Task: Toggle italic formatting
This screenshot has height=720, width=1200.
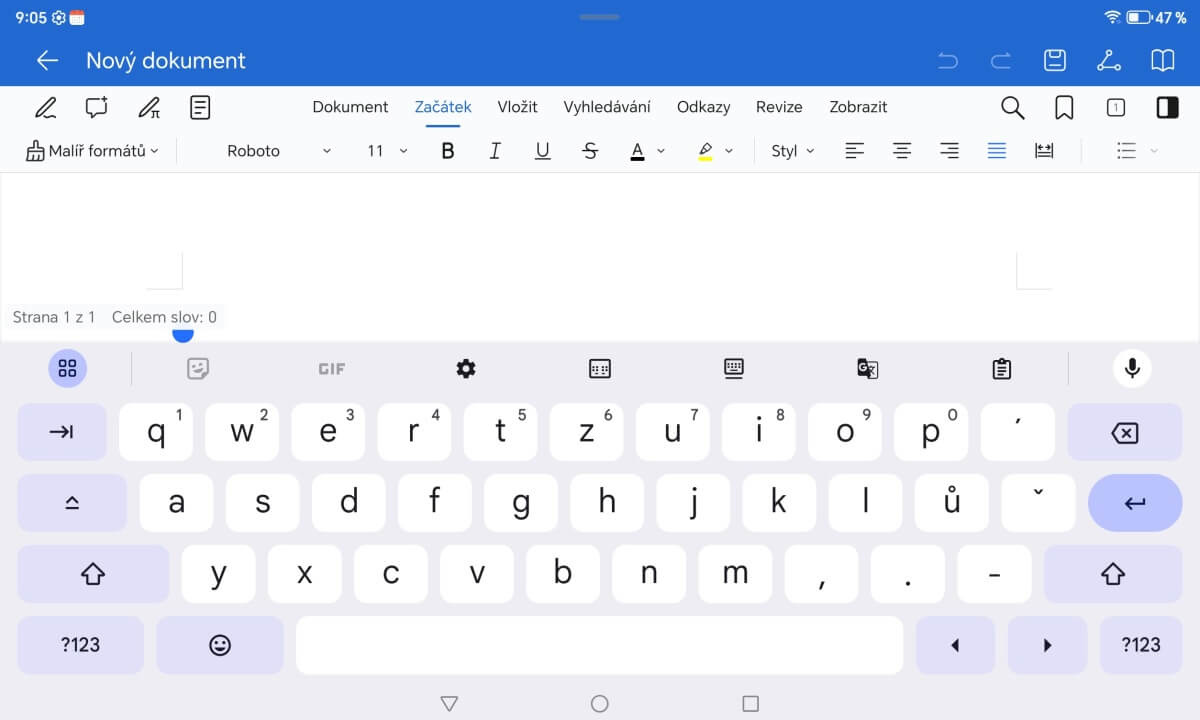Action: 495,151
